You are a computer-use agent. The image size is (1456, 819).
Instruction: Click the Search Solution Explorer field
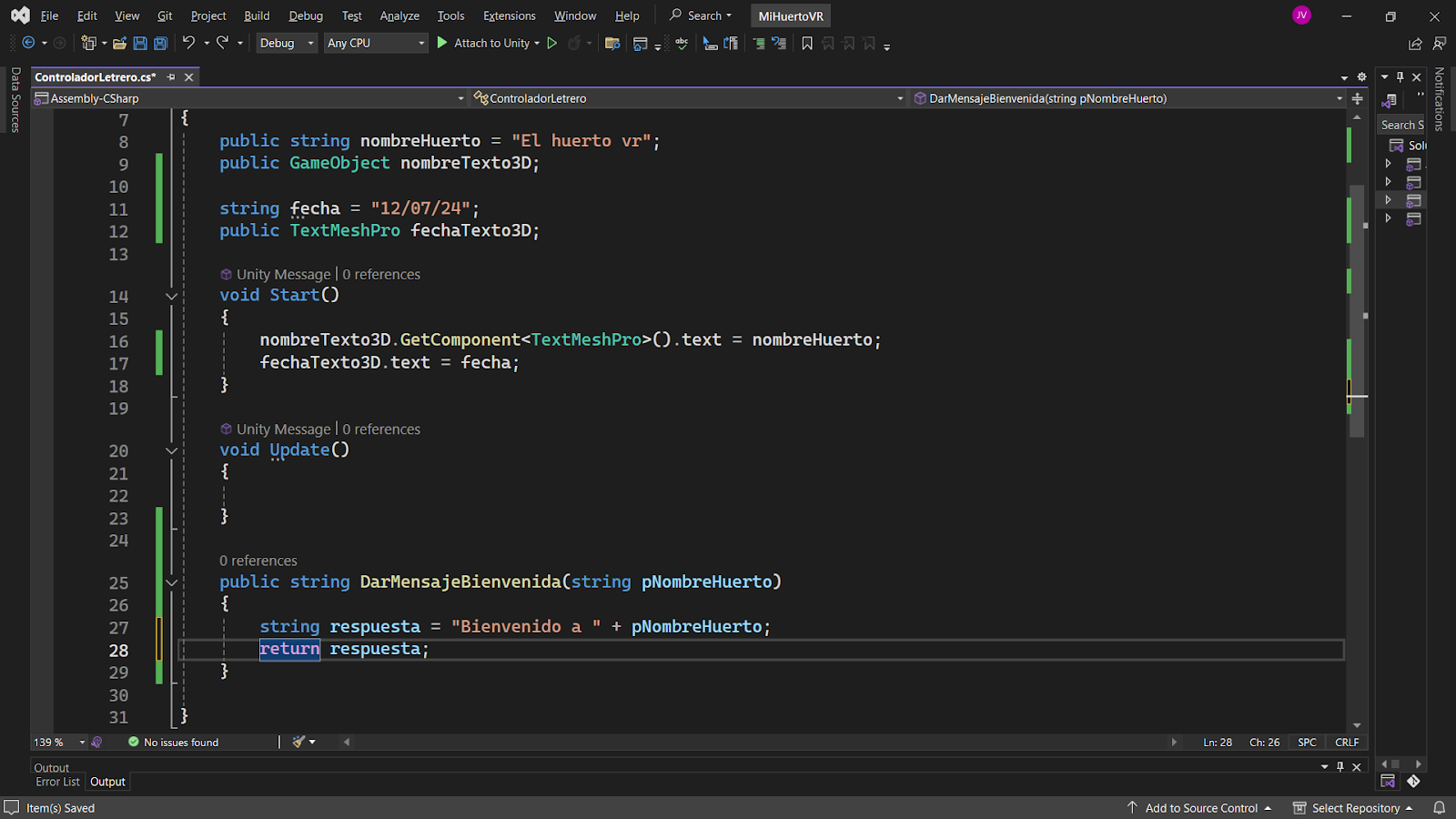click(1400, 125)
